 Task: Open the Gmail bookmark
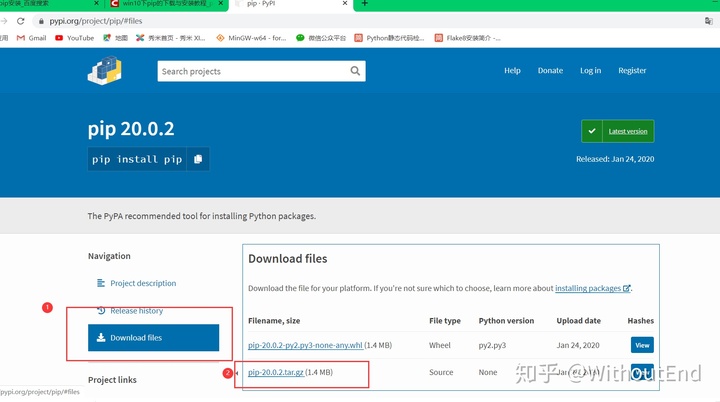click(32, 38)
